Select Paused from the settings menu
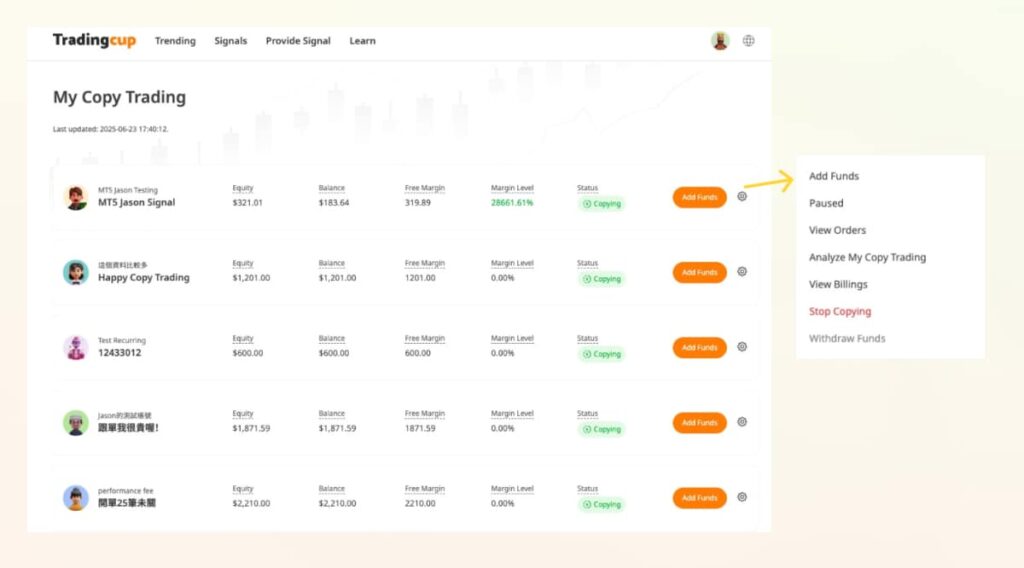This screenshot has width=1024, height=568. [826, 203]
